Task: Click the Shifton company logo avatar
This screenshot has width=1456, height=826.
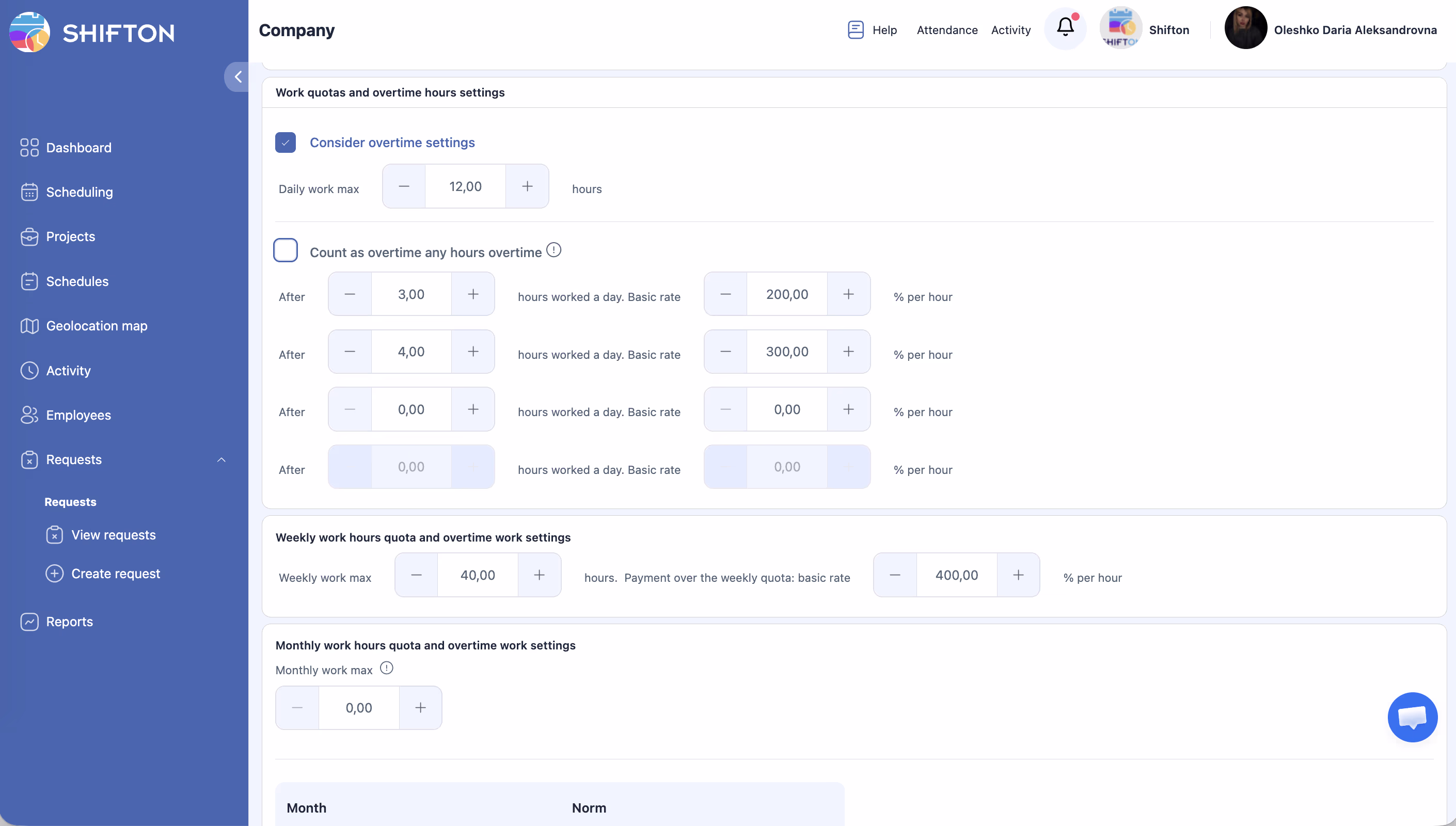Action: tap(1120, 28)
